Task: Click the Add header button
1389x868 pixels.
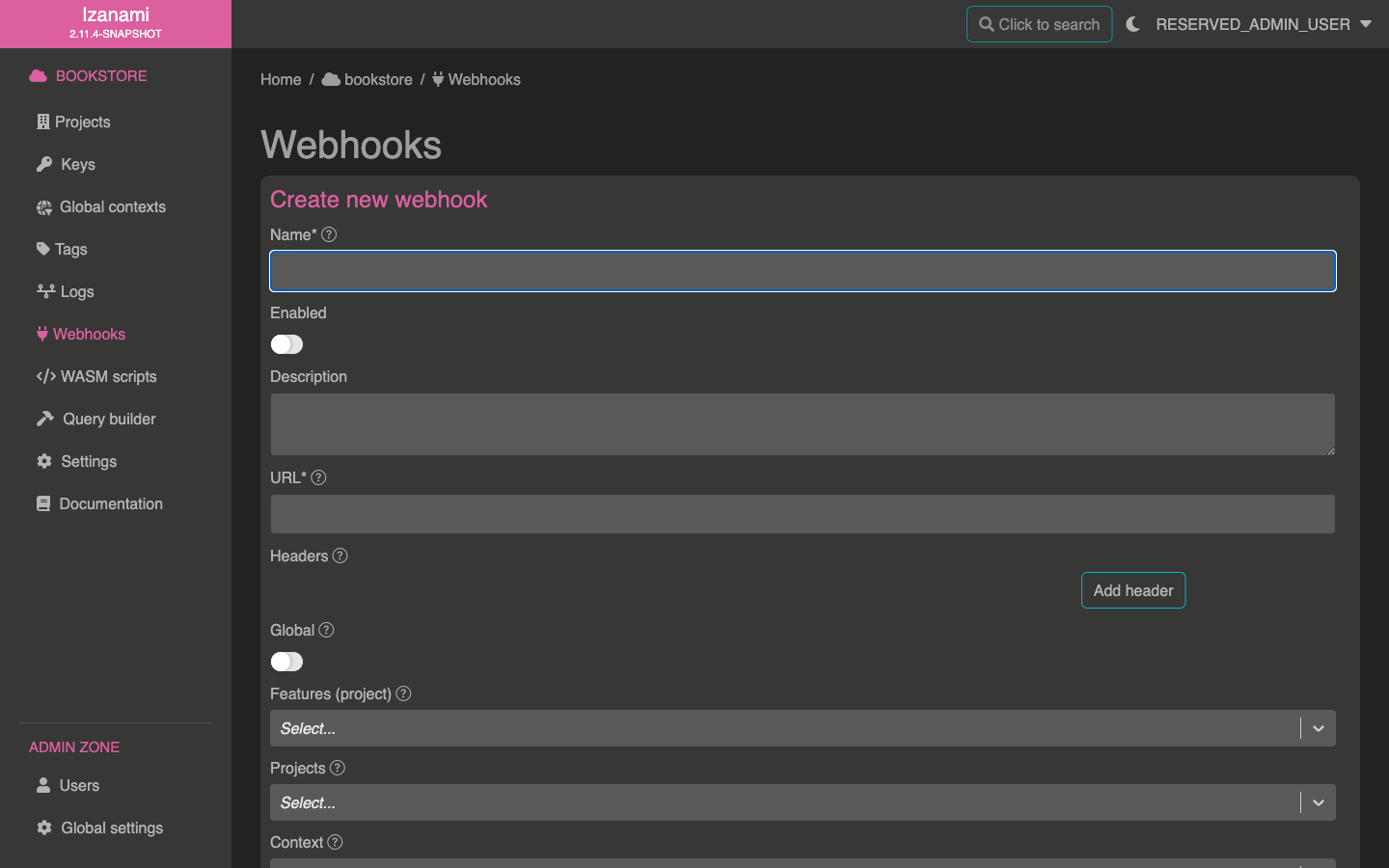Action: click(x=1132, y=590)
